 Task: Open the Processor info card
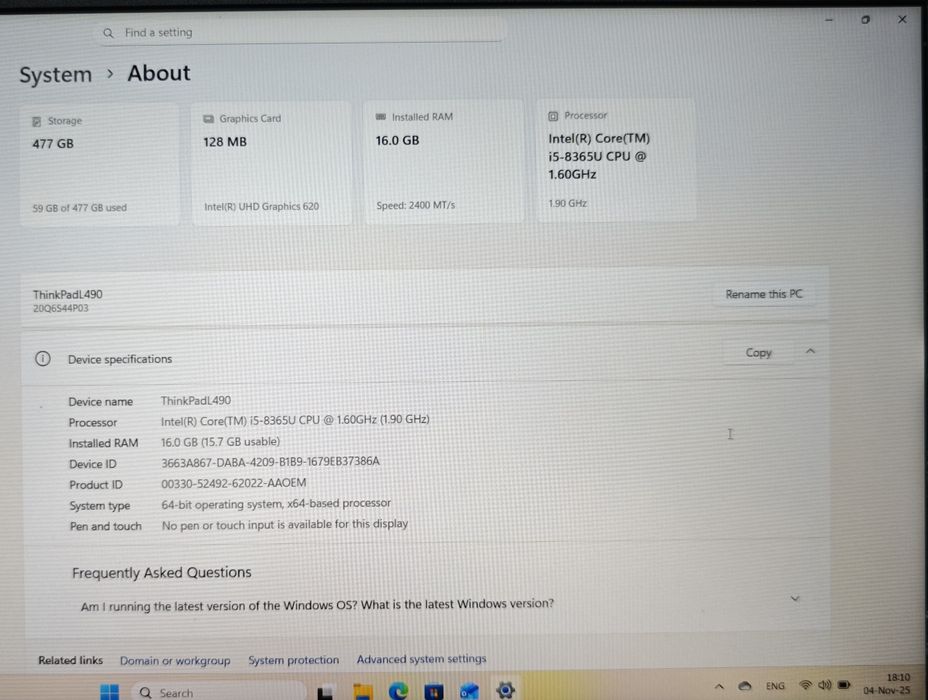616,160
